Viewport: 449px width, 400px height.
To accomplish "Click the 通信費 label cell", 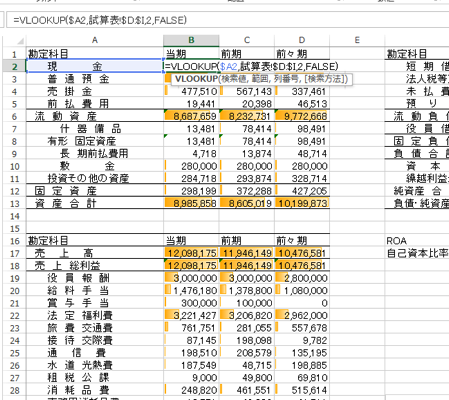I will (95, 353).
